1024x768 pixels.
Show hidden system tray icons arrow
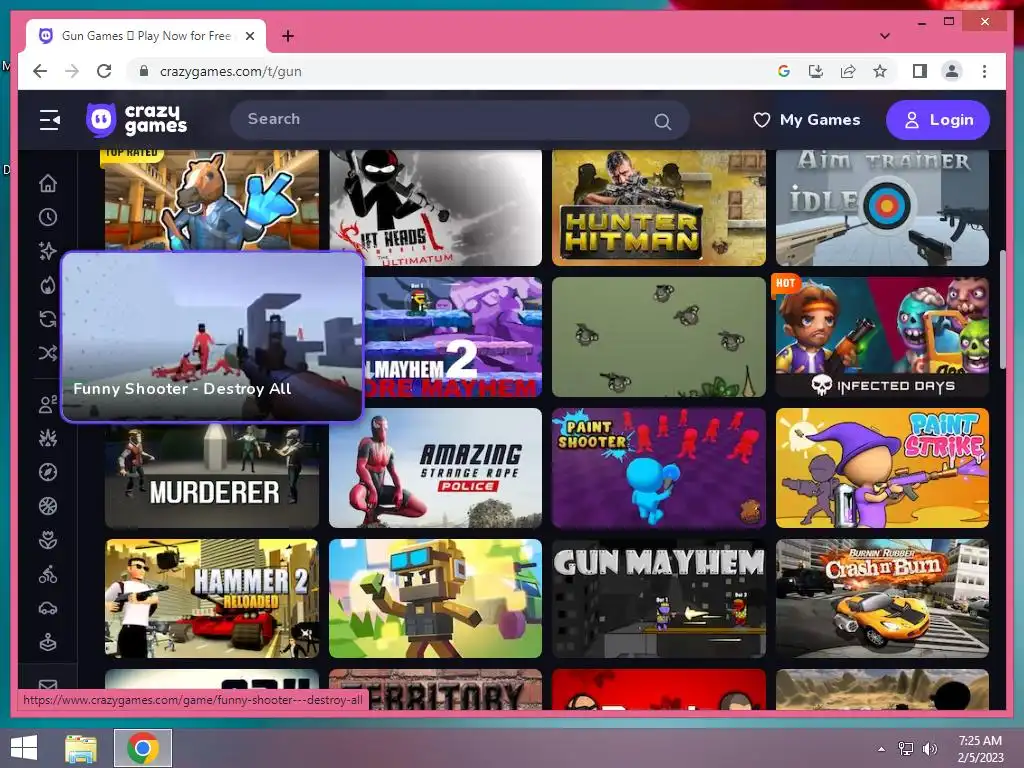pyautogui.click(x=882, y=749)
